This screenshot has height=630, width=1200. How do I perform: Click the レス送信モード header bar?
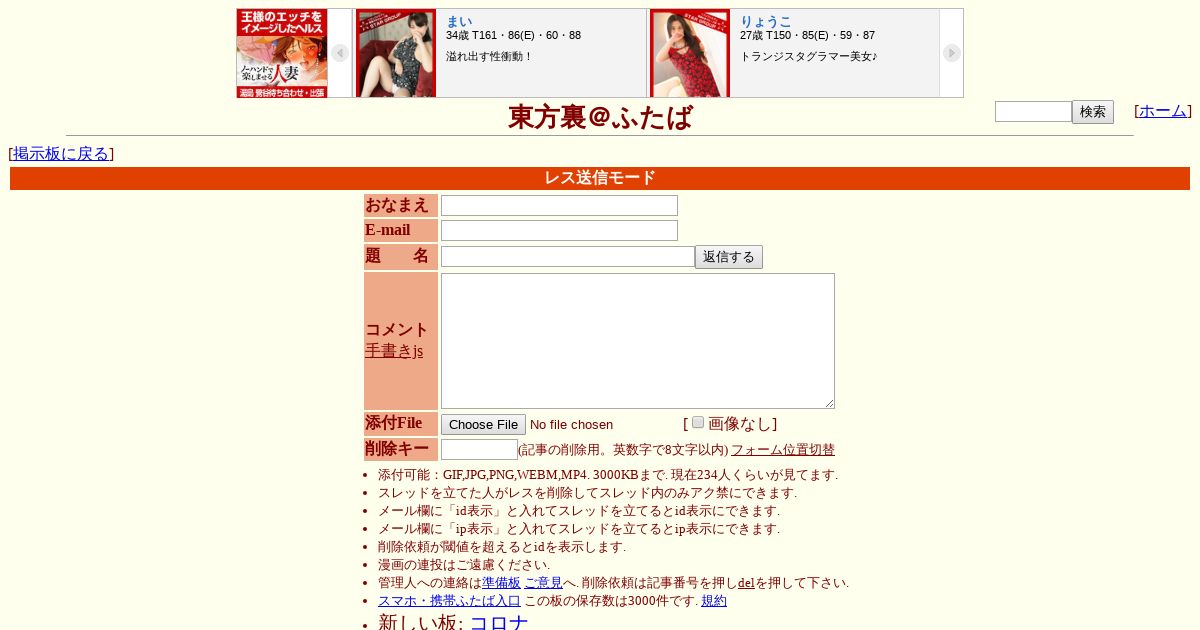600,178
